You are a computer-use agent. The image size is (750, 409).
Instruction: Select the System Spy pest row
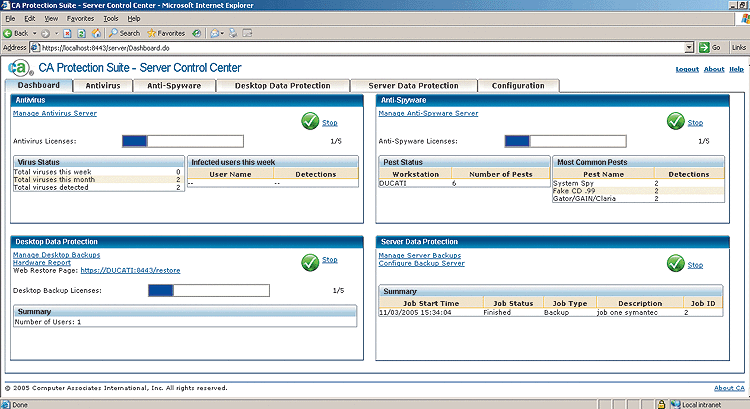[x=638, y=183]
